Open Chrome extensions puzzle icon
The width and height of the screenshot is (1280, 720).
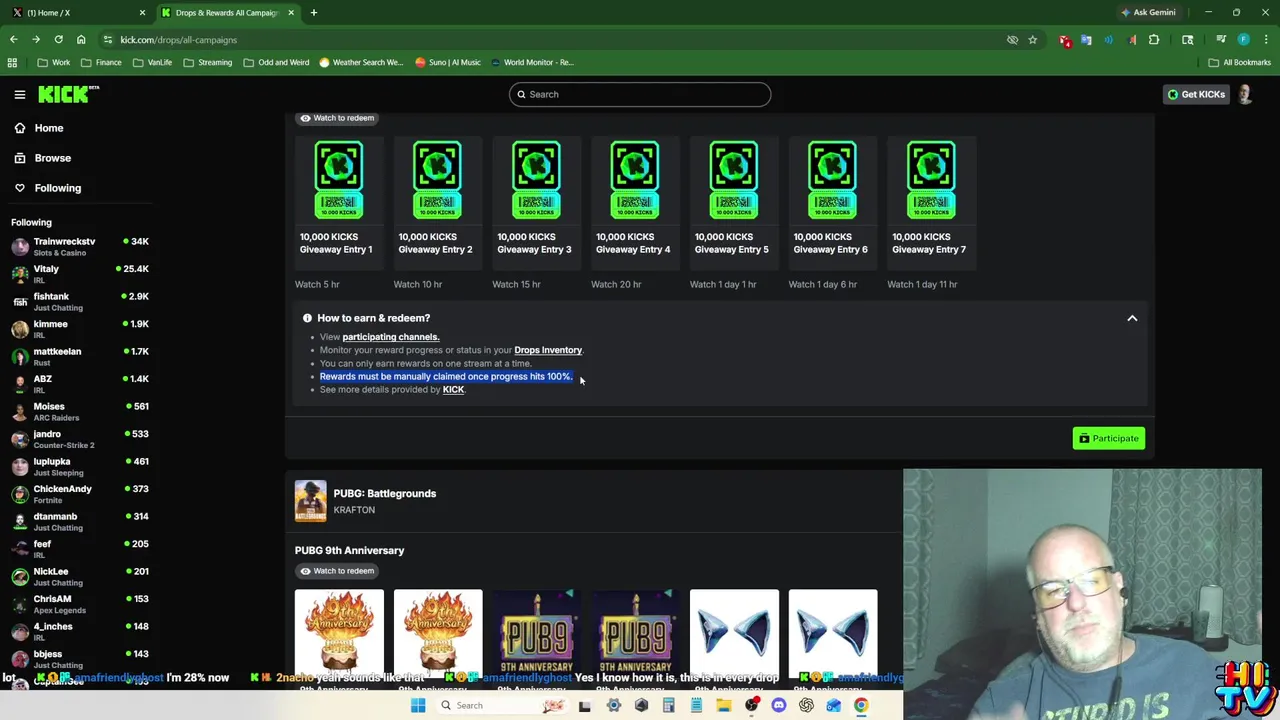click(x=1154, y=40)
